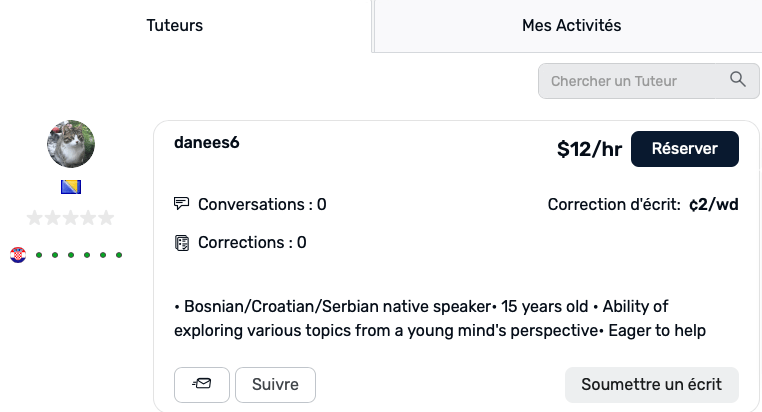The width and height of the screenshot is (762, 412).
Task: Click the last star of the tutor rating
Action: tap(105, 217)
